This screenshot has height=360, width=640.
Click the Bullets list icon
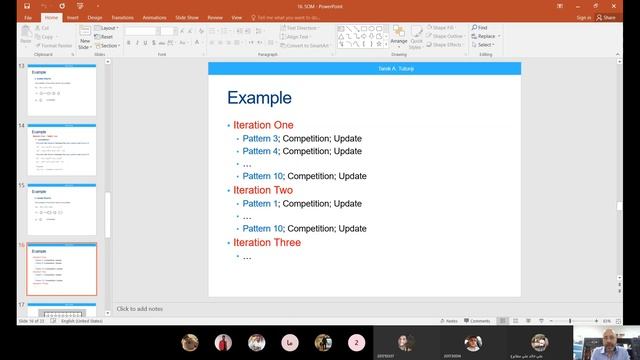click(213, 31)
